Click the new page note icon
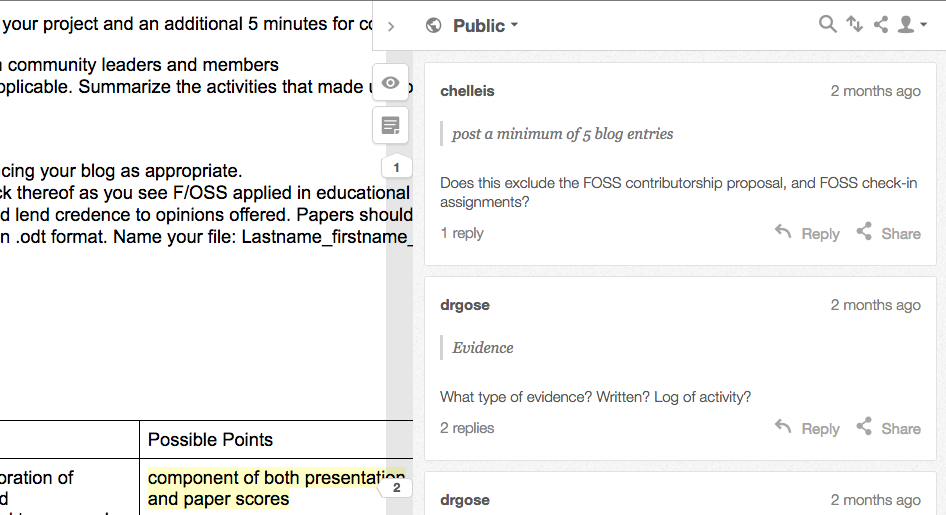946x515 pixels. pos(390,125)
